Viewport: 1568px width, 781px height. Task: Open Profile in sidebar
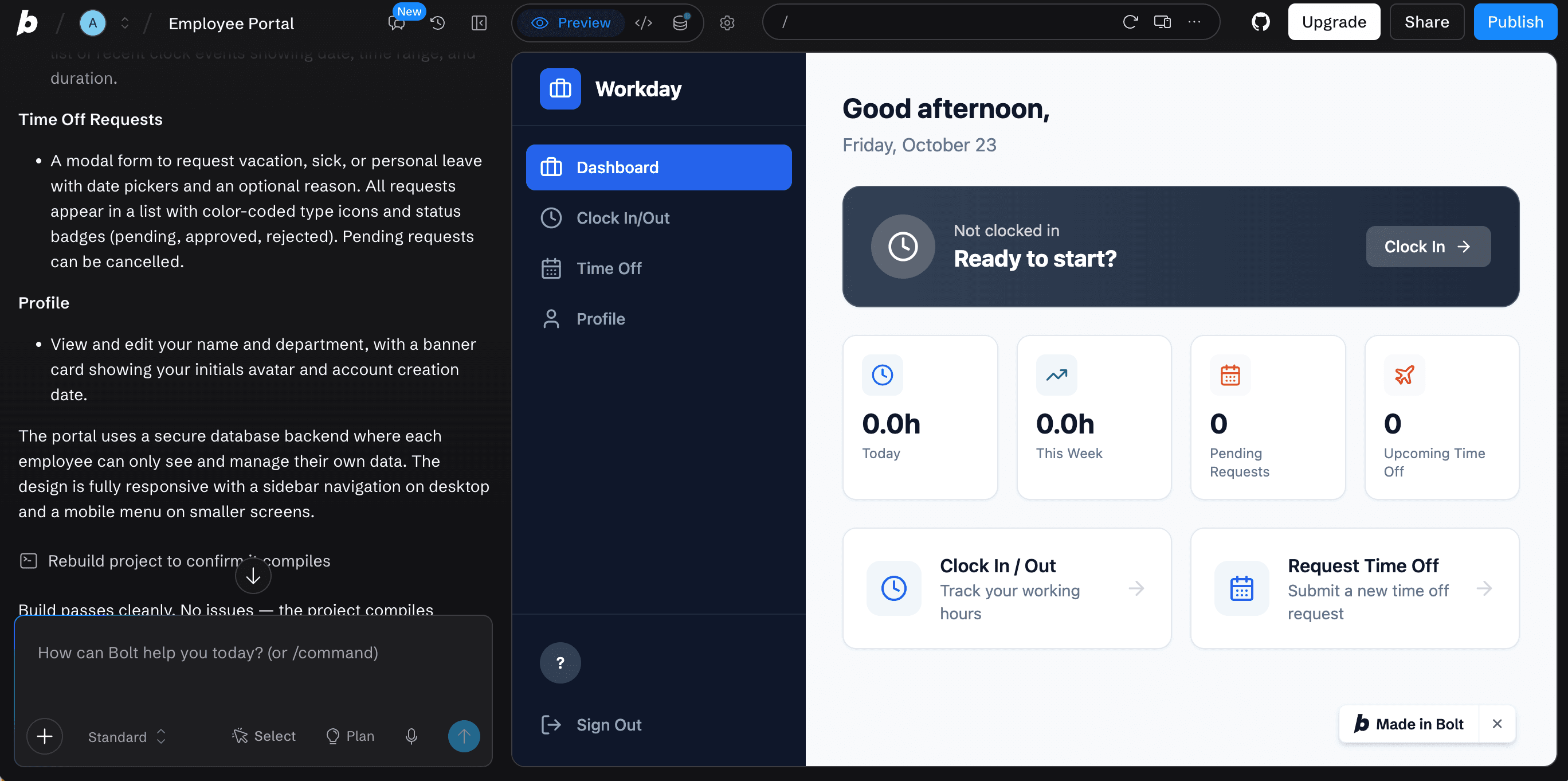pos(658,319)
